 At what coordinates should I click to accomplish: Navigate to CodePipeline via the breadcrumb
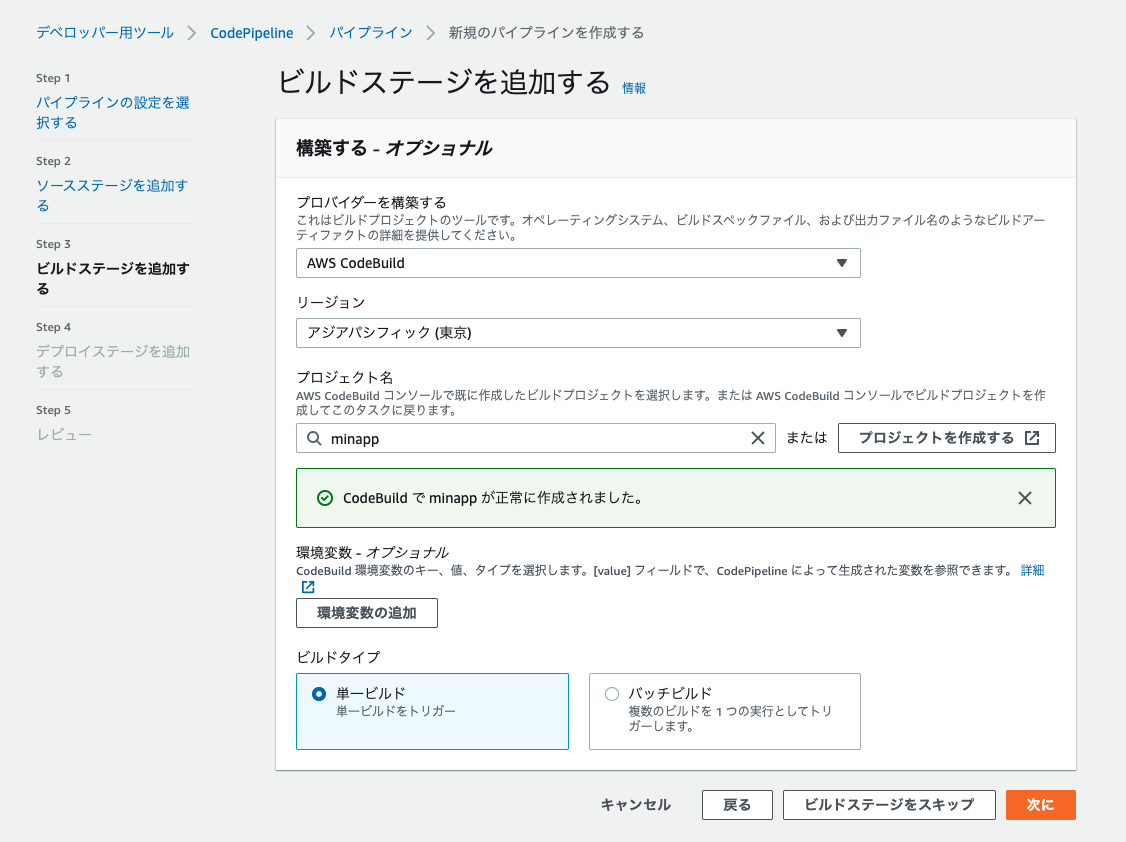coord(250,32)
